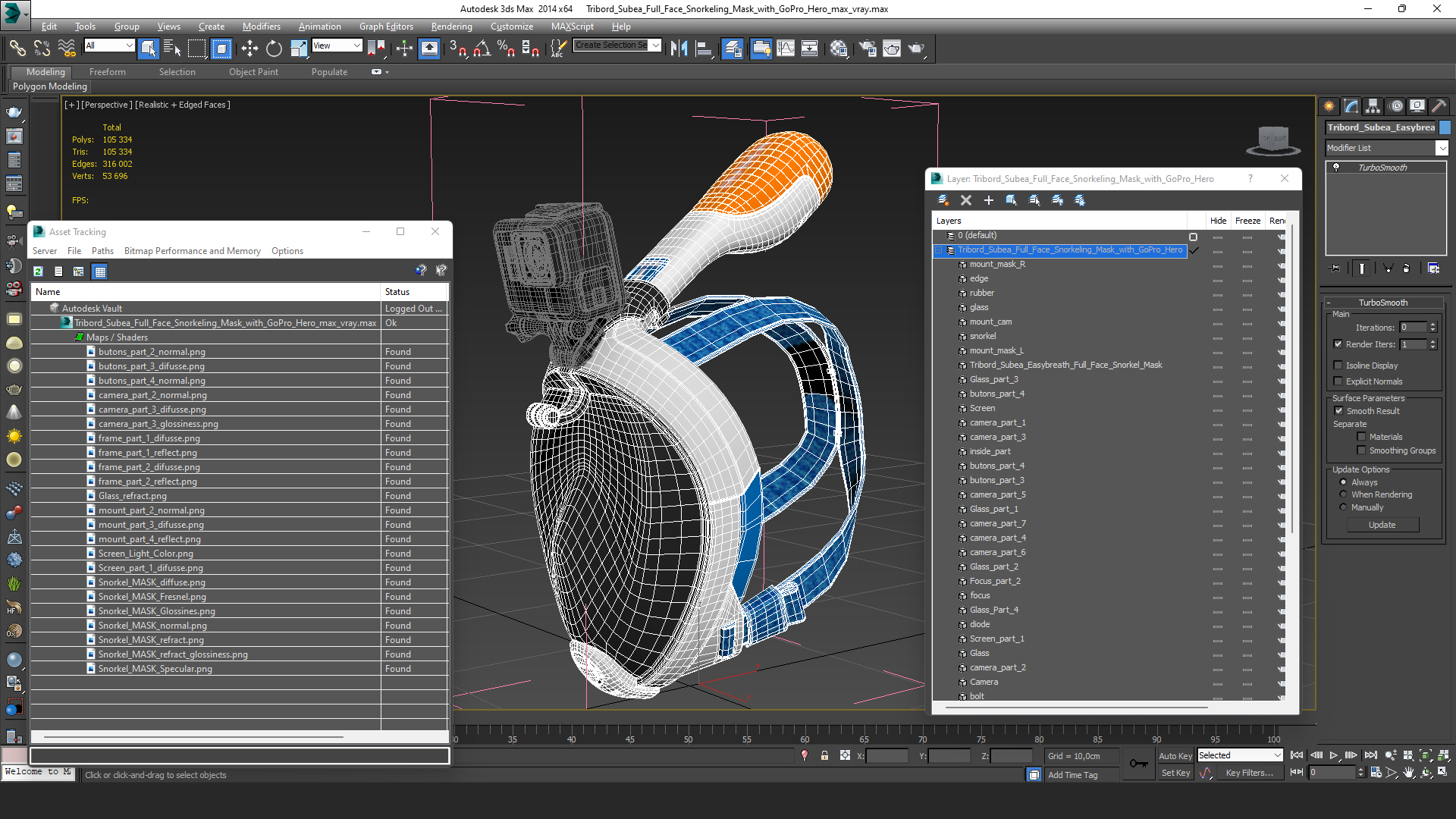1456x819 pixels.
Task: Open the selection filter All dropdown
Action: click(x=129, y=45)
